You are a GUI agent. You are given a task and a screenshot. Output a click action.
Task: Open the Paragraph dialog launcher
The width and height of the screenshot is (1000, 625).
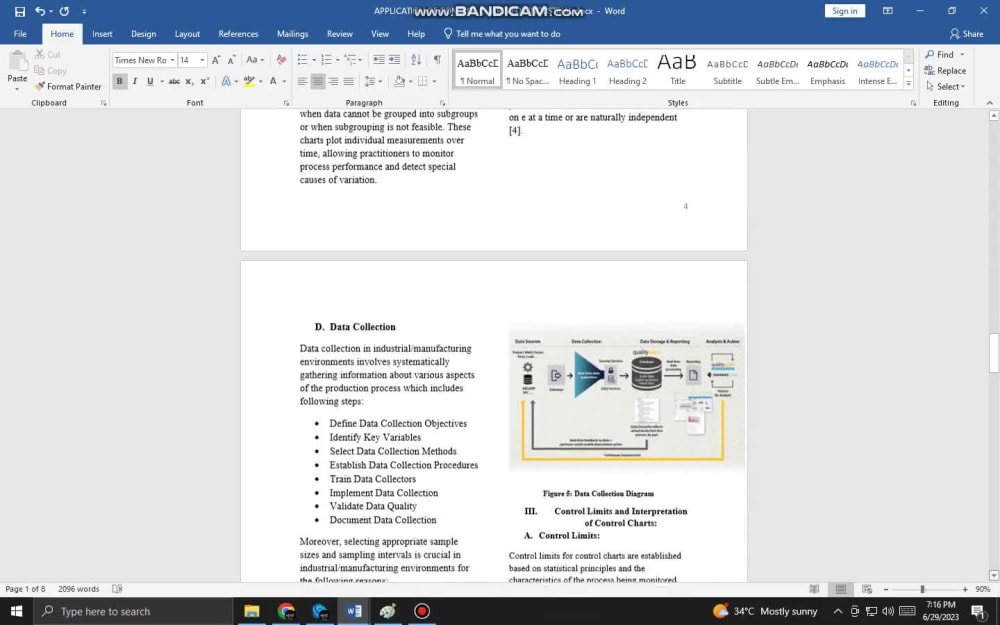442,103
